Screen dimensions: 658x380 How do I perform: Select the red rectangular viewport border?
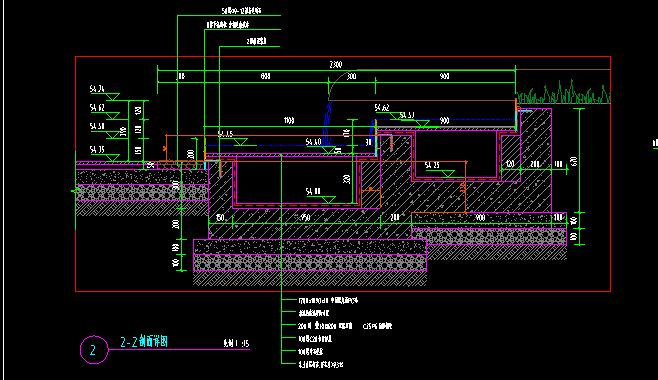(343, 174)
